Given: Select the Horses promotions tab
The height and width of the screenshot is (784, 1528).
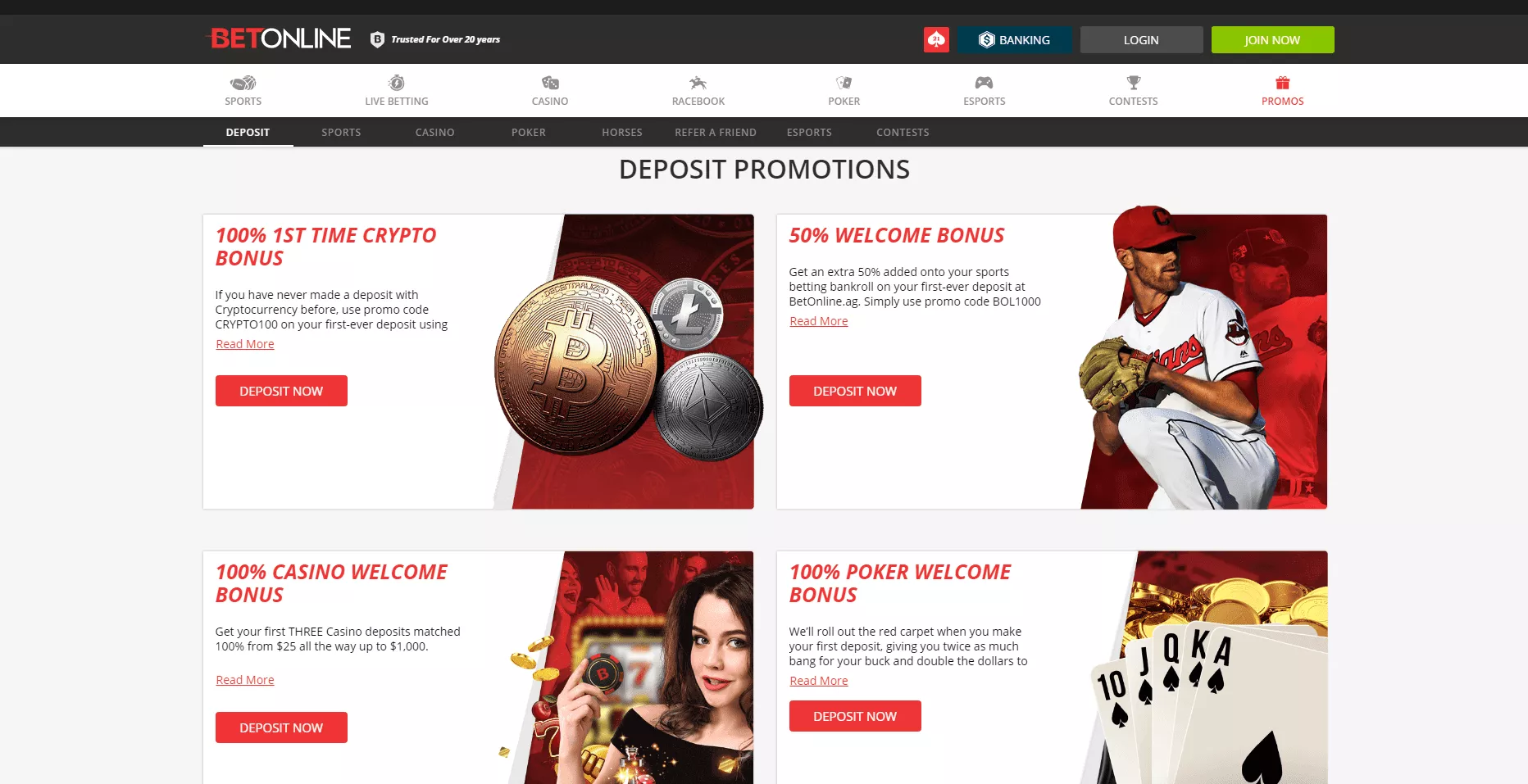Looking at the screenshot, I should (622, 132).
